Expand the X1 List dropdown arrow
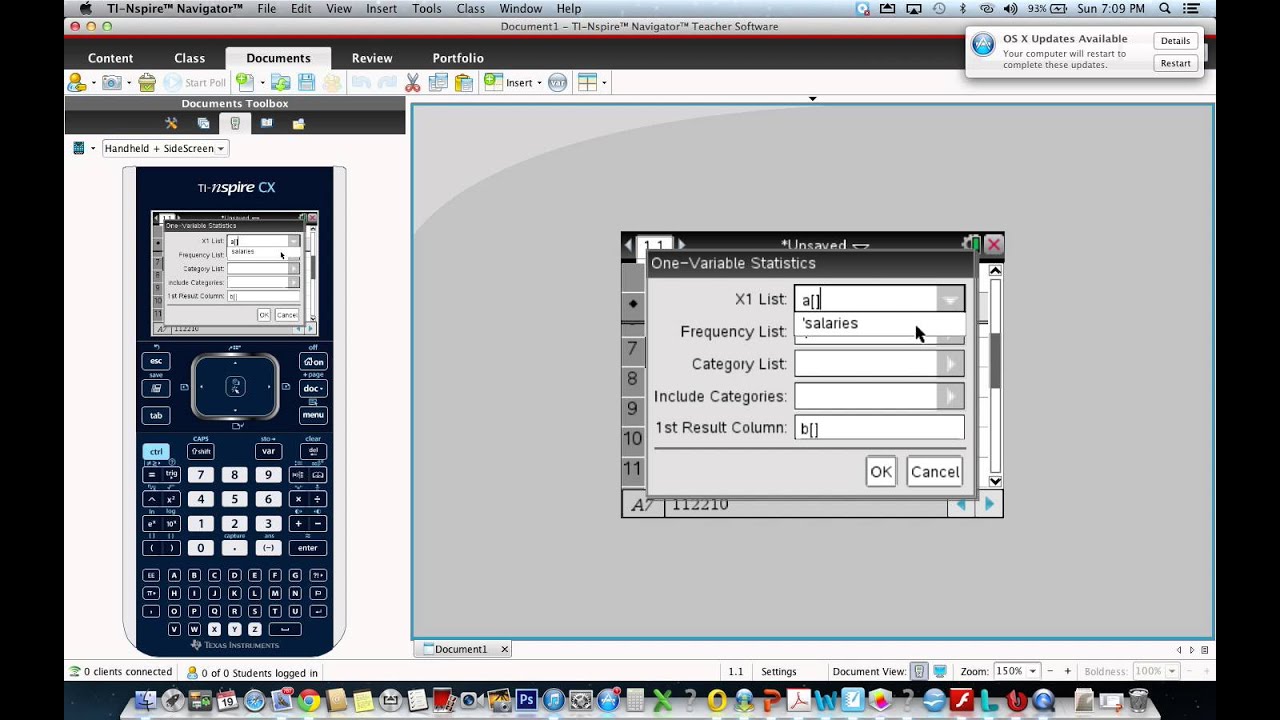1280x720 pixels. point(950,299)
